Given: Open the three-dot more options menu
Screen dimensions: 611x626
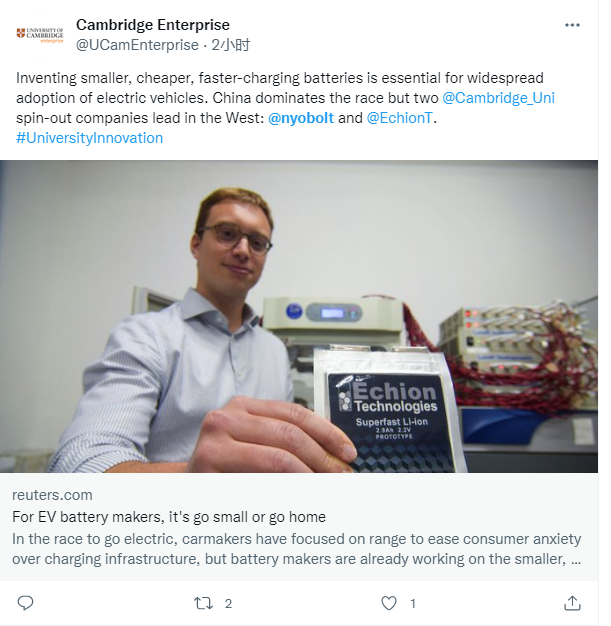Looking at the screenshot, I should click(x=572, y=25).
